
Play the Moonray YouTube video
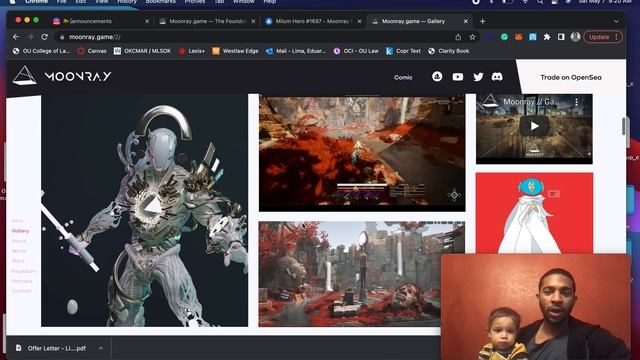point(534,126)
